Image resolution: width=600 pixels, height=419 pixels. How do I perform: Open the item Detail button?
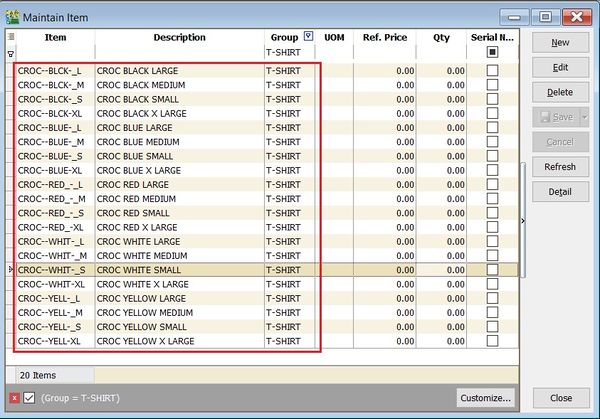point(560,192)
